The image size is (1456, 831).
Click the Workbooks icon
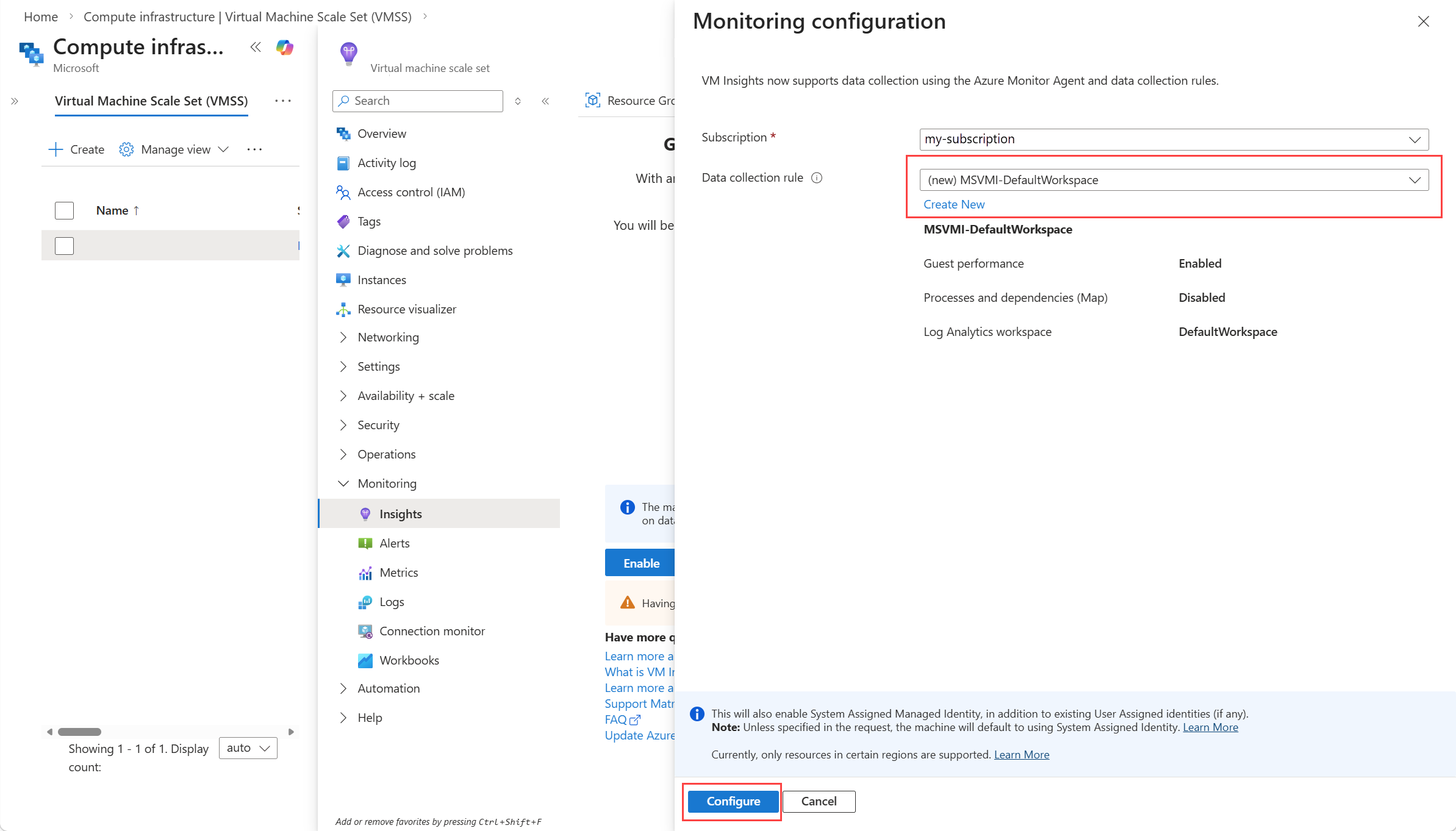pyautogui.click(x=365, y=660)
